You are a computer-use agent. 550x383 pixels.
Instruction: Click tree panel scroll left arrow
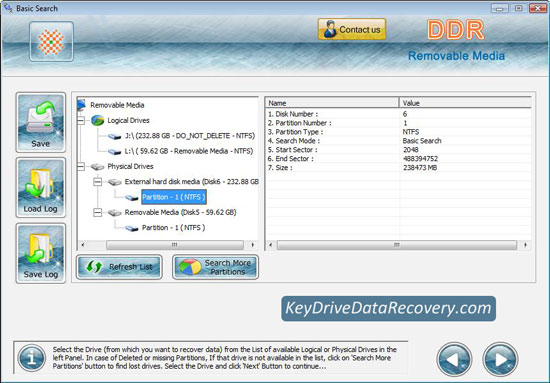[82, 245]
